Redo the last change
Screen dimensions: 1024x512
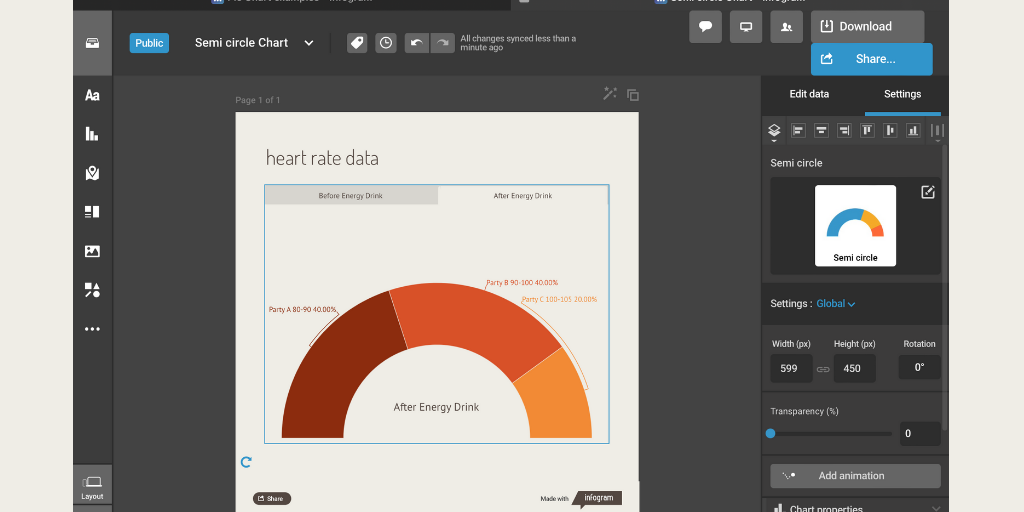443,43
